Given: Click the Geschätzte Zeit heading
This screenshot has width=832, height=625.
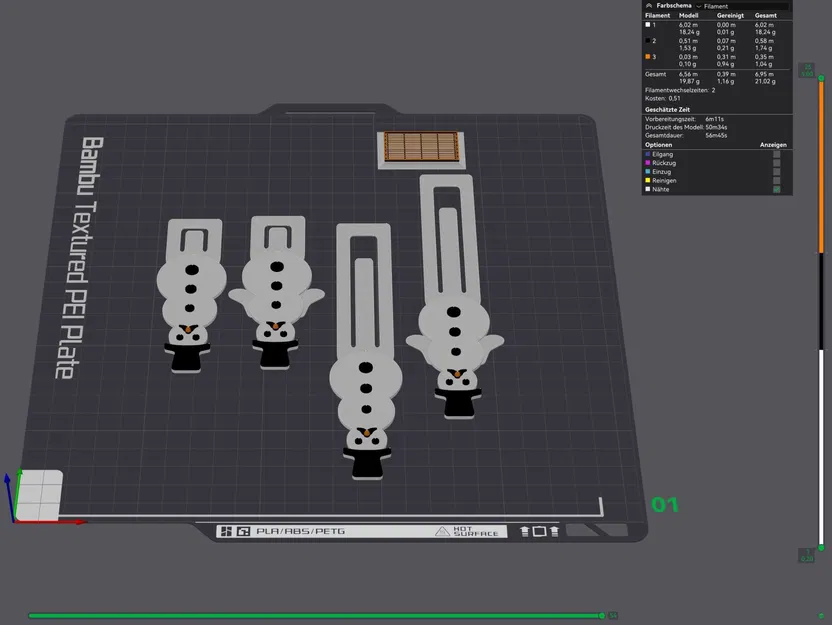Looking at the screenshot, I should point(667,110).
